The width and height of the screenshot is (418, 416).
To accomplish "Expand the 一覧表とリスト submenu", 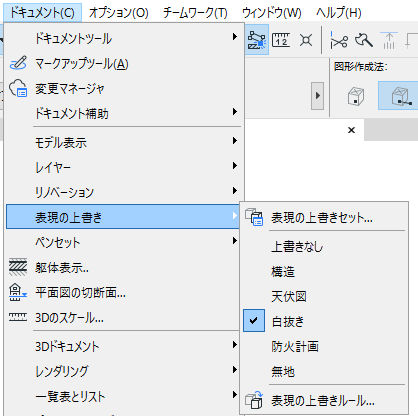I will coord(123,396).
